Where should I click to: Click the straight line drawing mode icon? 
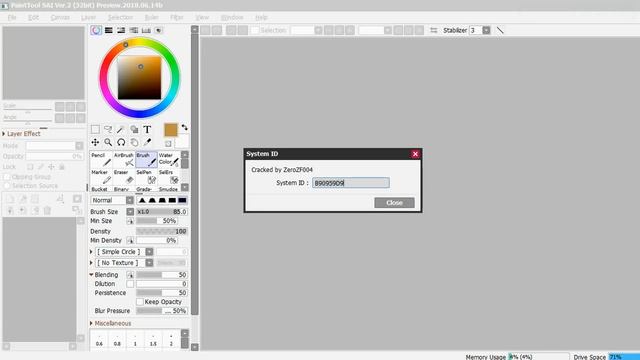[x=500, y=30]
